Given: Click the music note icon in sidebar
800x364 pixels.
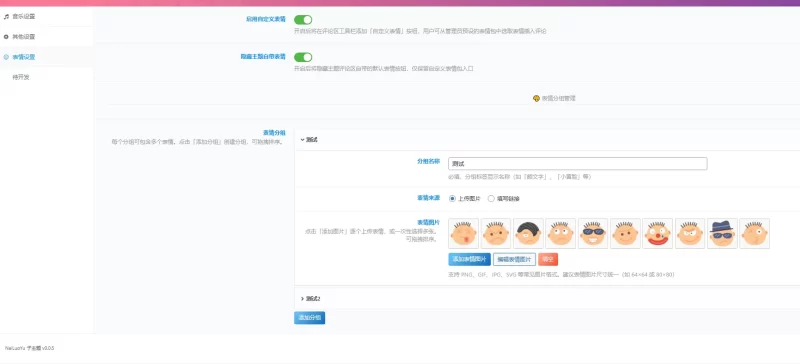Looking at the screenshot, I should pyautogui.click(x=6, y=16).
